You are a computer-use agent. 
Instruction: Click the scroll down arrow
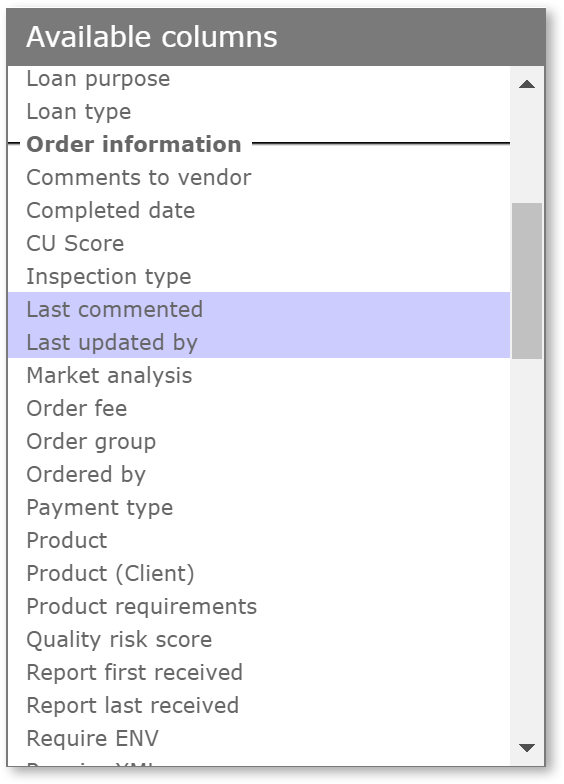(526, 748)
